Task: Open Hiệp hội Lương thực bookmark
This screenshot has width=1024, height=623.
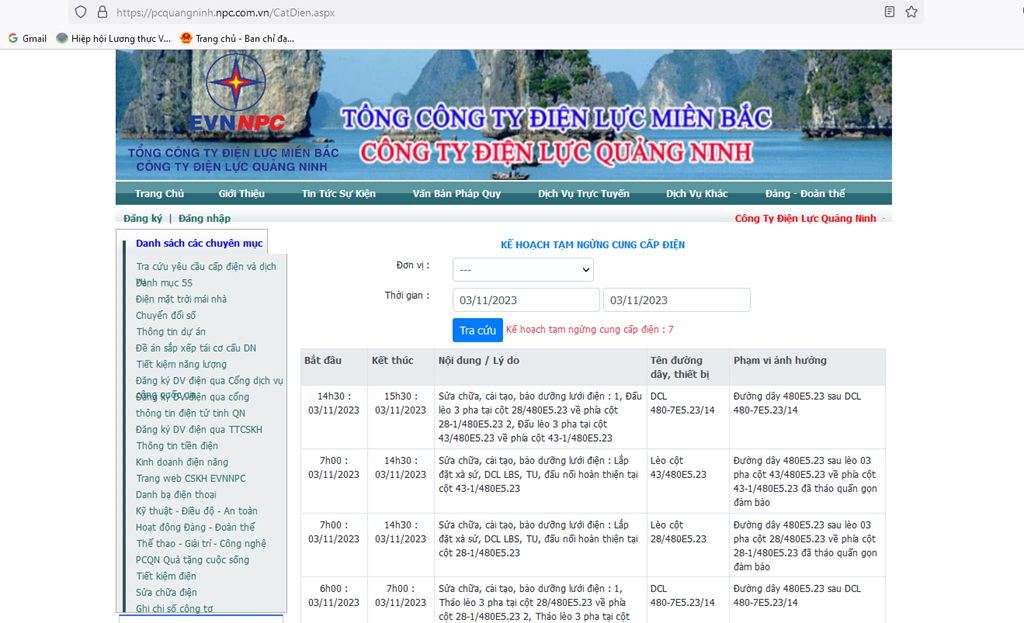Action: 114,39
